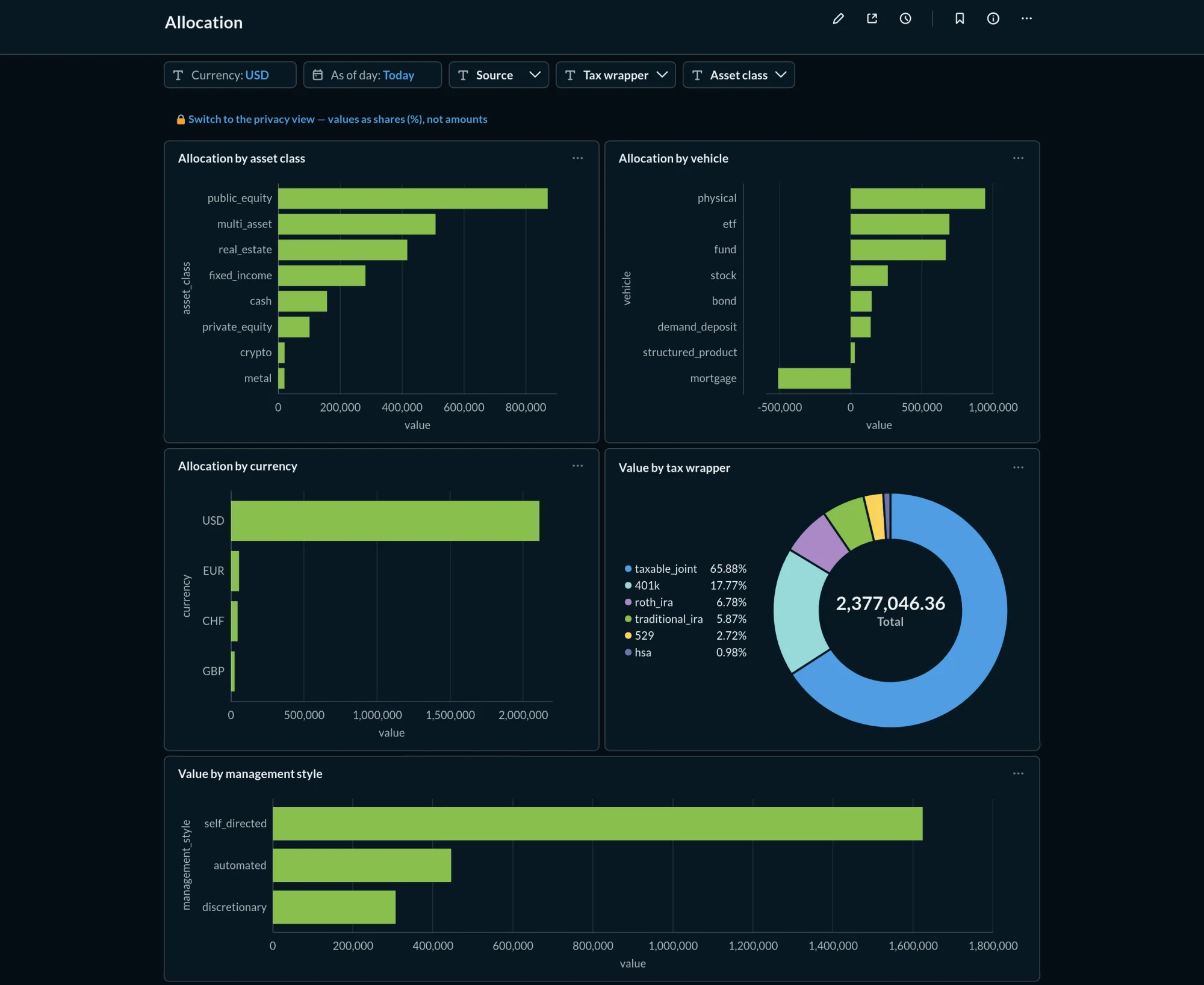
Task: Open Value by management style card menu
Action: tap(1018, 774)
